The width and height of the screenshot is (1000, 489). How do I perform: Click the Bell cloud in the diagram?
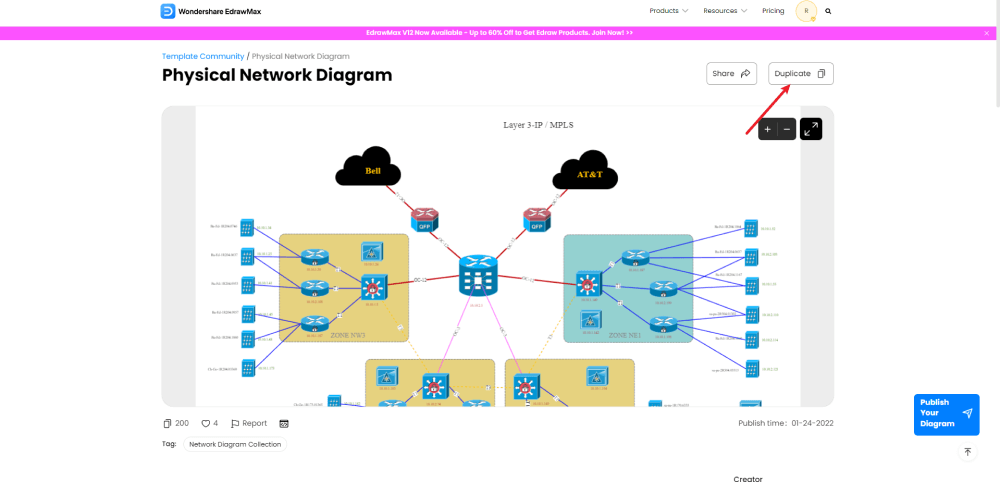pyautogui.click(x=368, y=167)
